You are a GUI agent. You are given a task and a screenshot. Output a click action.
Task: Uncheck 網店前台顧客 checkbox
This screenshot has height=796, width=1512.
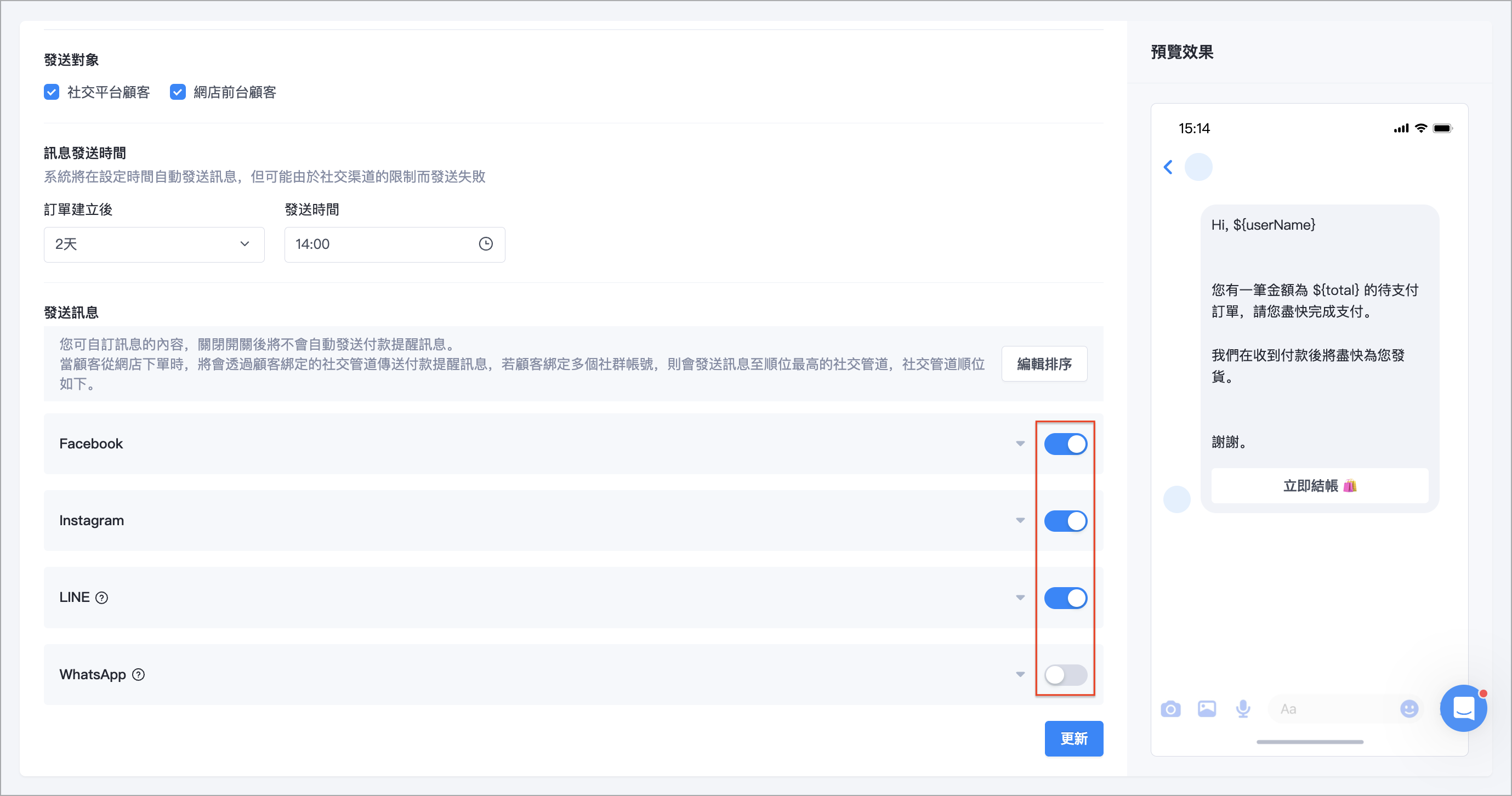178,92
